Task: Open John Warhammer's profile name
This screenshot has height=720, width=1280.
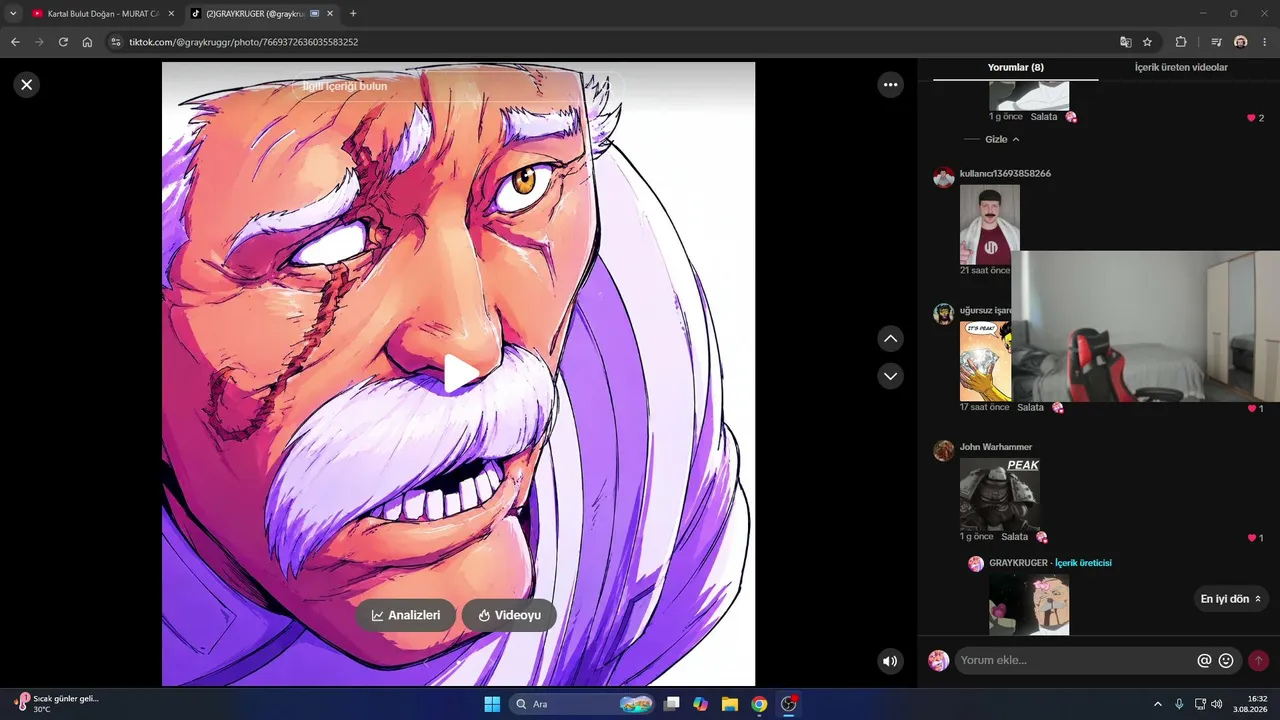Action: [996, 447]
